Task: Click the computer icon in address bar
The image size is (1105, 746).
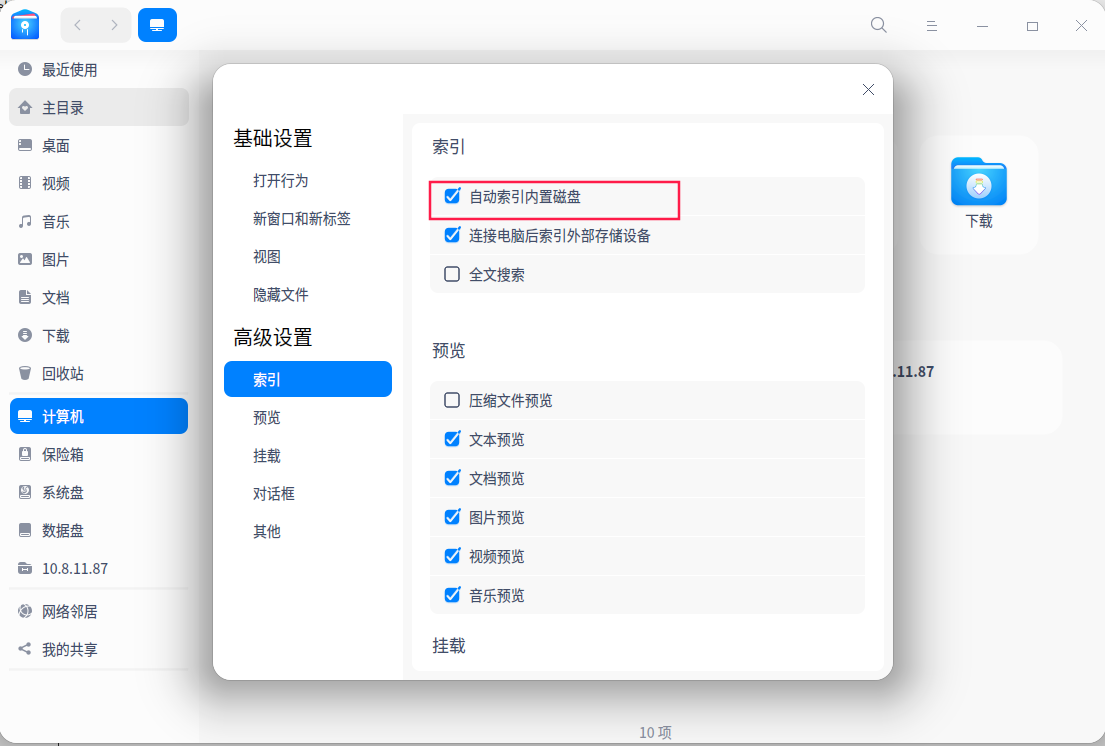Action: click(157, 25)
